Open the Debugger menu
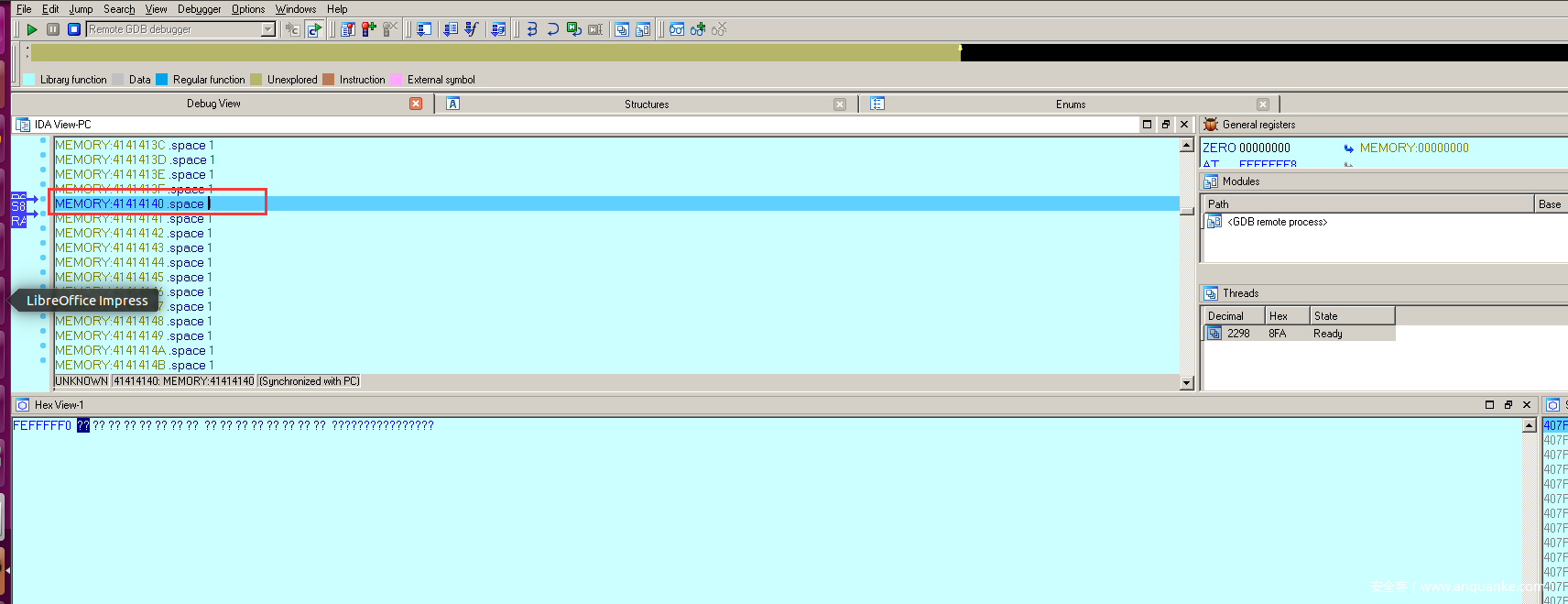Screen dimensions: 1568x604 pos(200,9)
